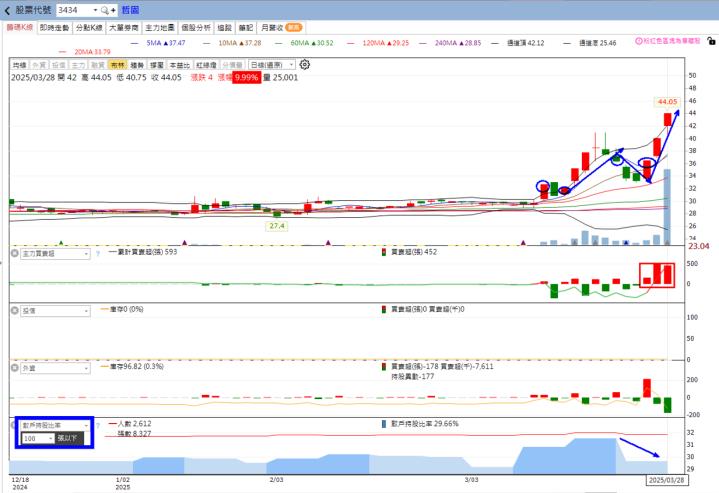Toggle the 外資 overlay button in chart toolbar
The height and width of the screenshot is (493, 719).
[x=39, y=65]
